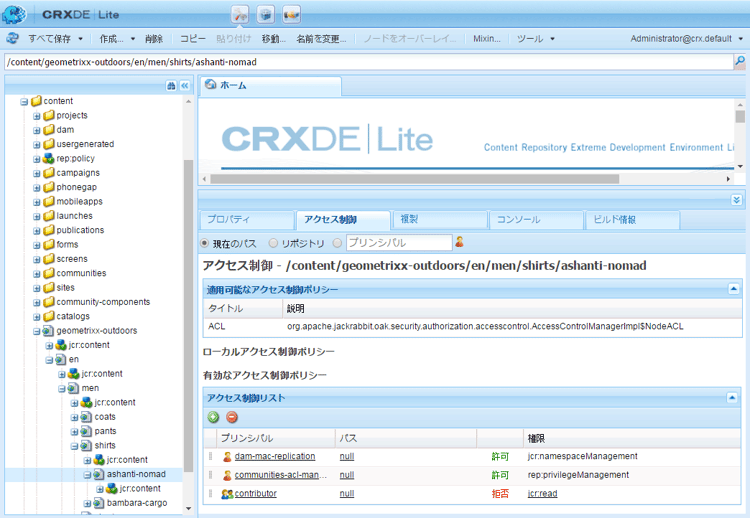Click the communities-acl-man user icon
The height and width of the screenshot is (518, 750).
(x=227, y=475)
